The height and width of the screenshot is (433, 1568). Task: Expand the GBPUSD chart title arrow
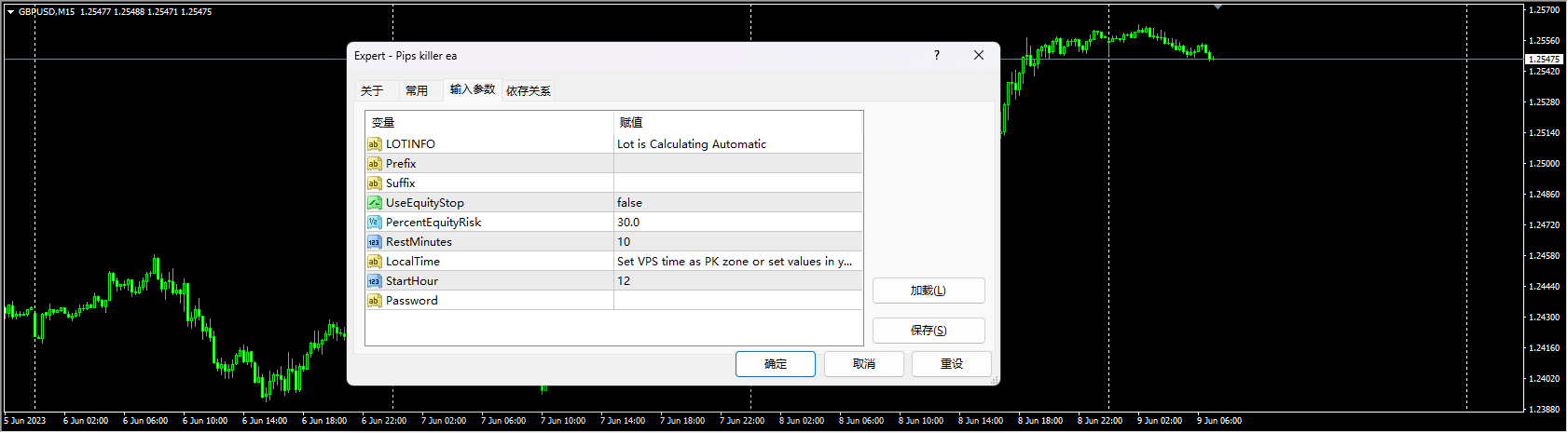10,12
